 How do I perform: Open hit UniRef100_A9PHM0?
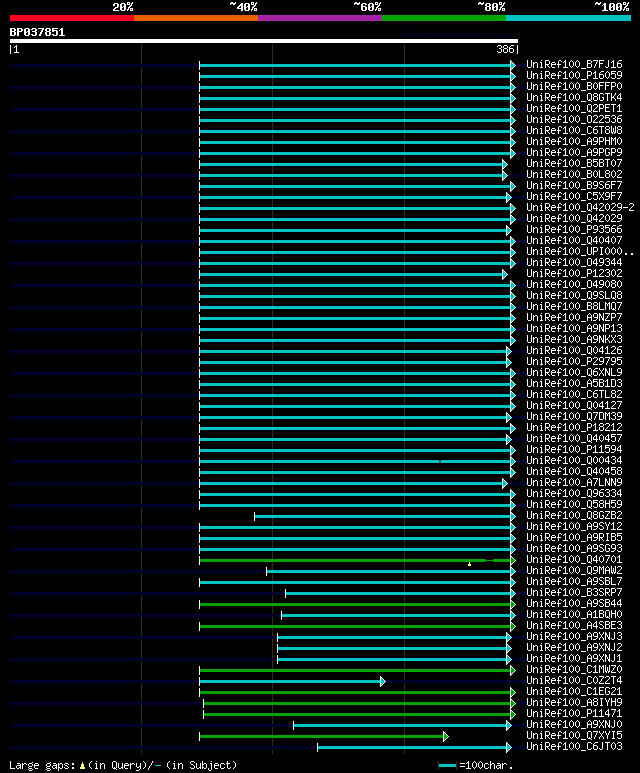(x=574, y=141)
